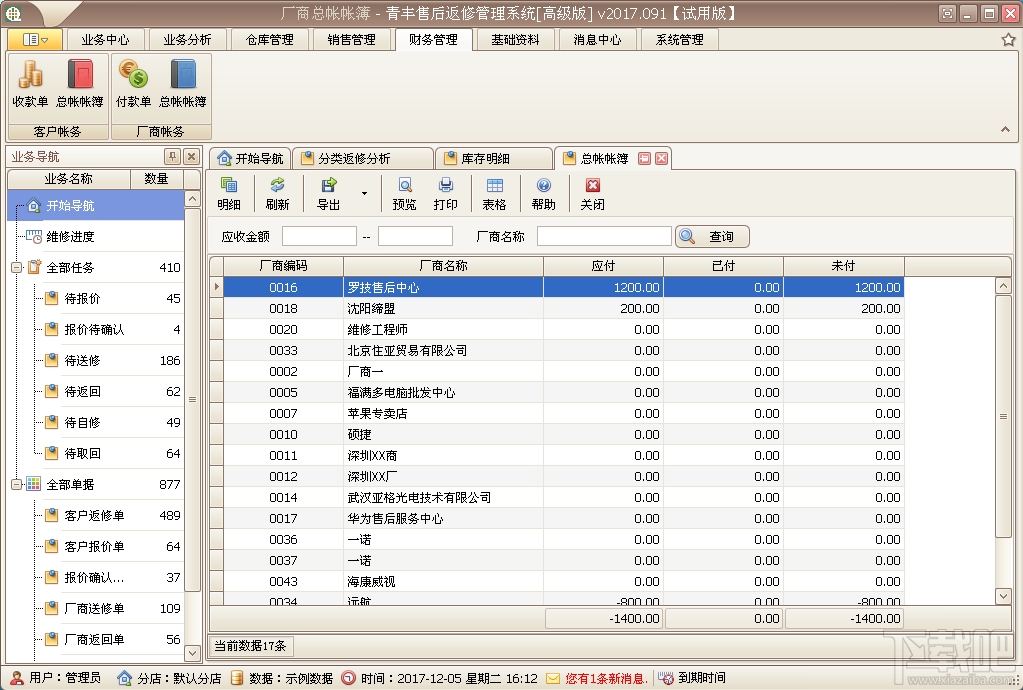This screenshot has width=1023, height=690.
Task: Toggle the pushpin on the 业务导航 panel
Action: tap(172, 157)
